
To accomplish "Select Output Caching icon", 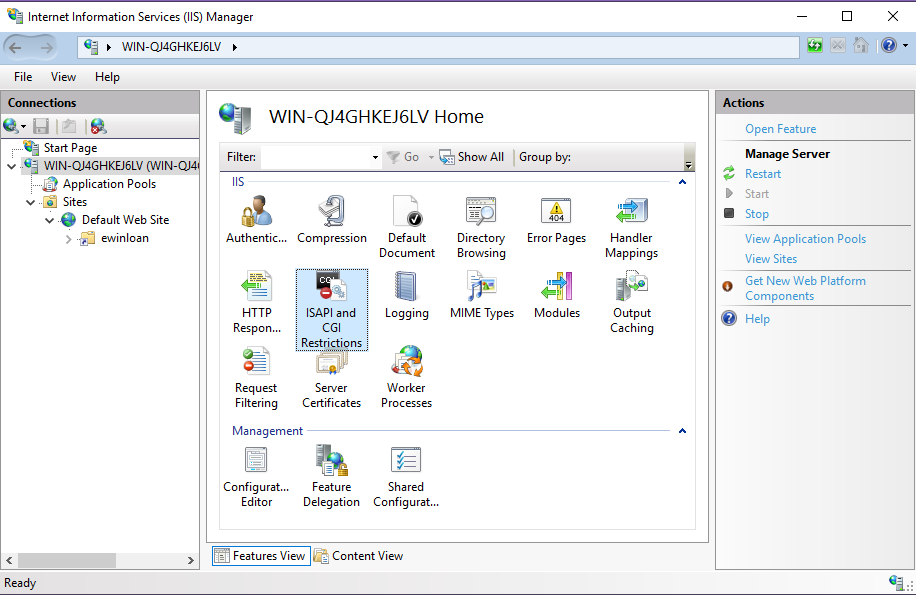I will coord(632,302).
